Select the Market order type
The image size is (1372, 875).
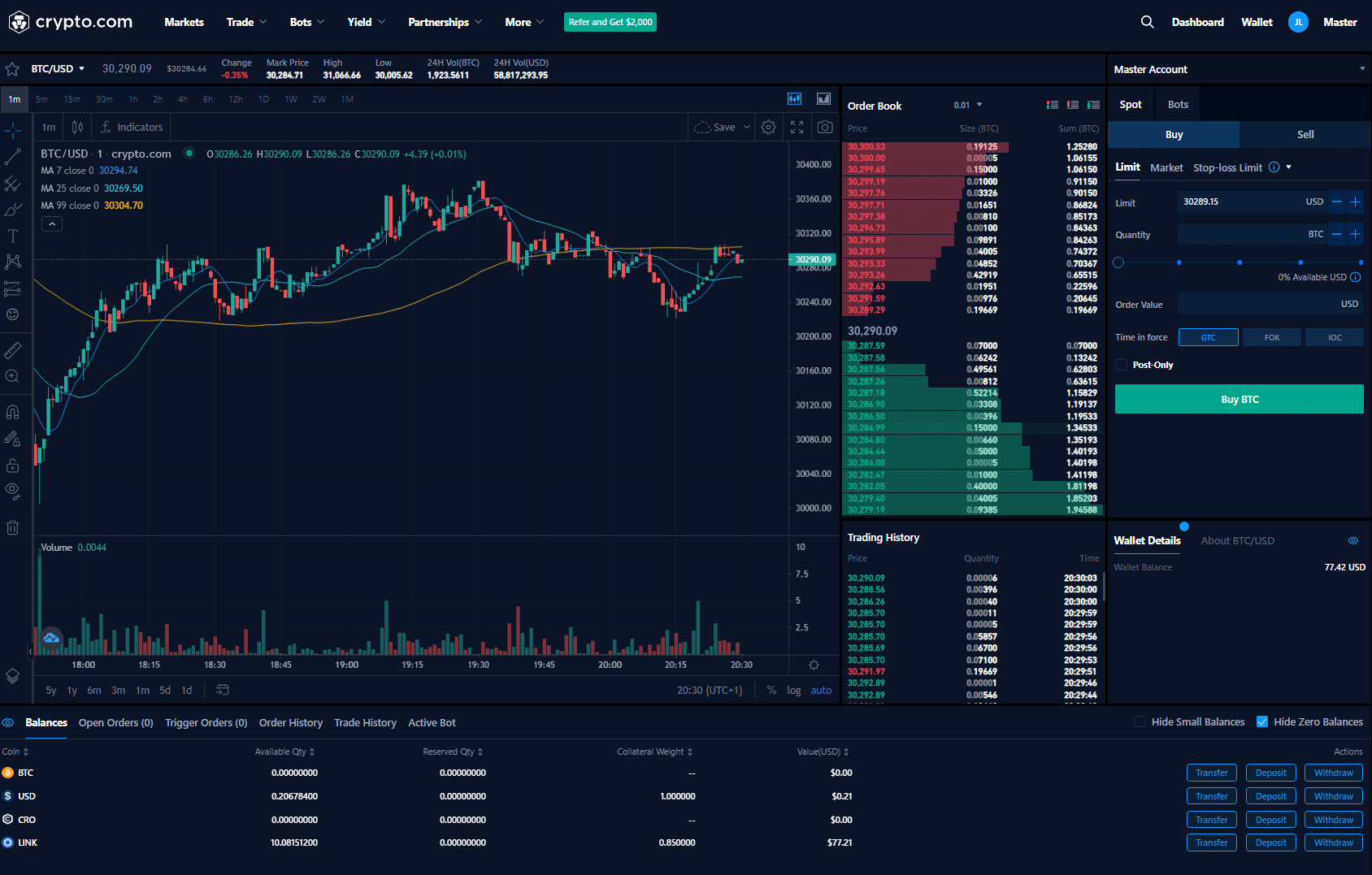(1166, 167)
